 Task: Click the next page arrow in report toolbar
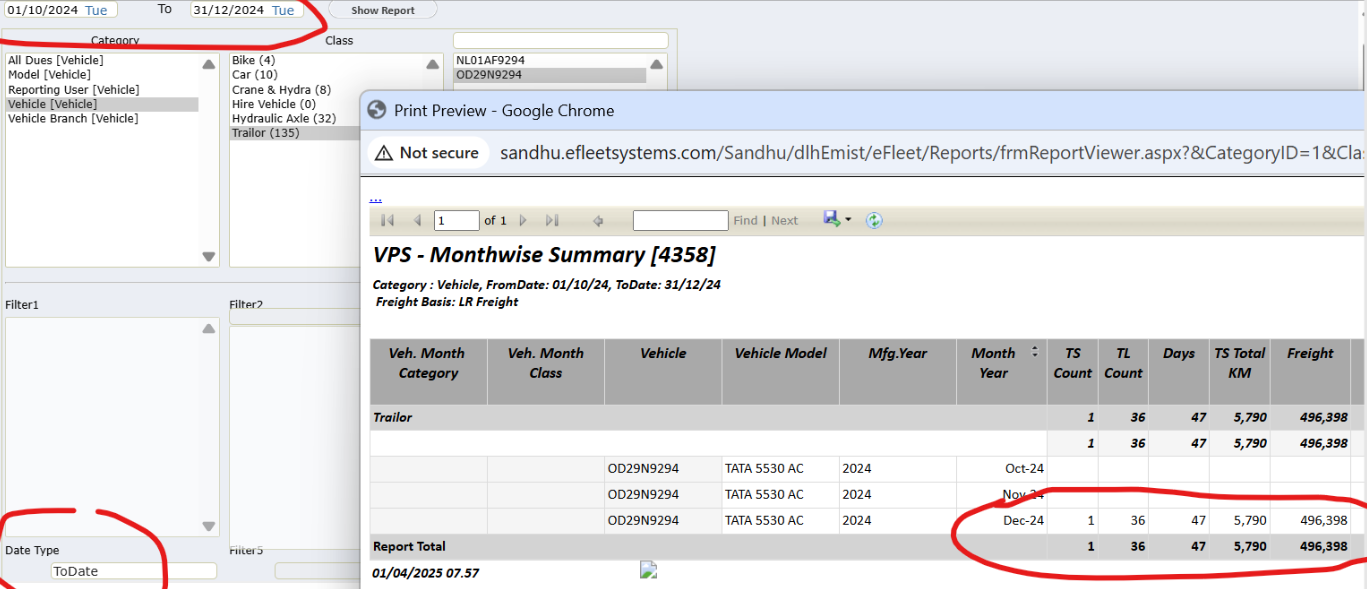pos(522,221)
